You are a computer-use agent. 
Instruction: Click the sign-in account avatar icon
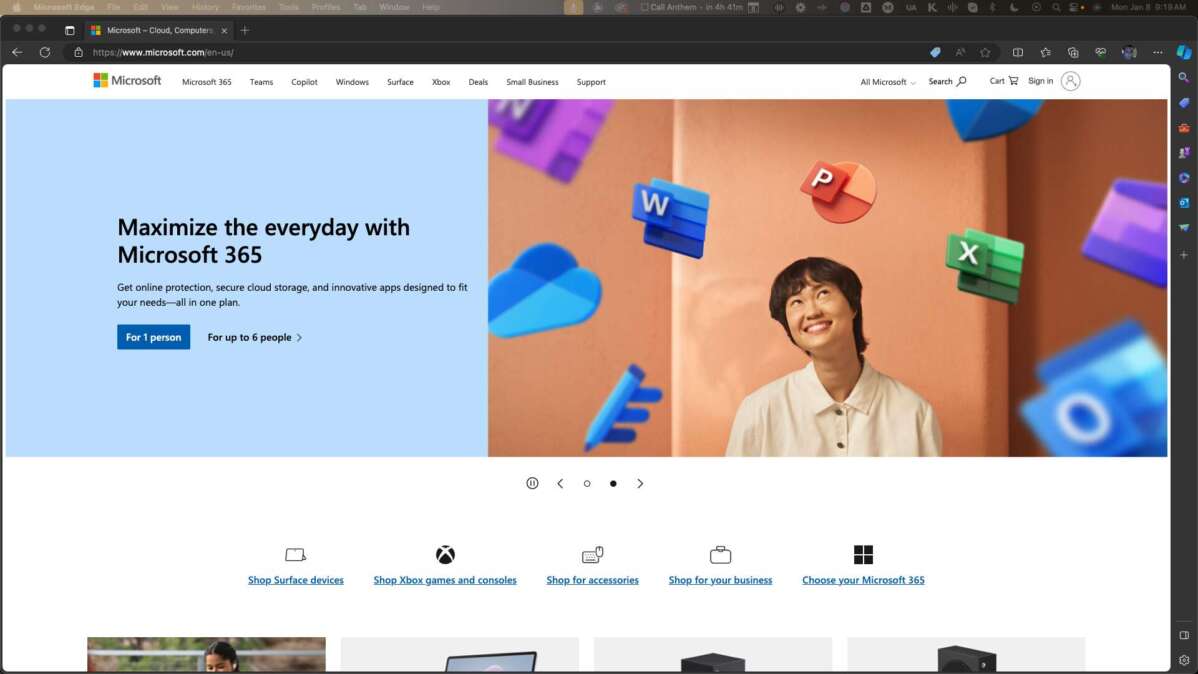pyautogui.click(x=1070, y=81)
